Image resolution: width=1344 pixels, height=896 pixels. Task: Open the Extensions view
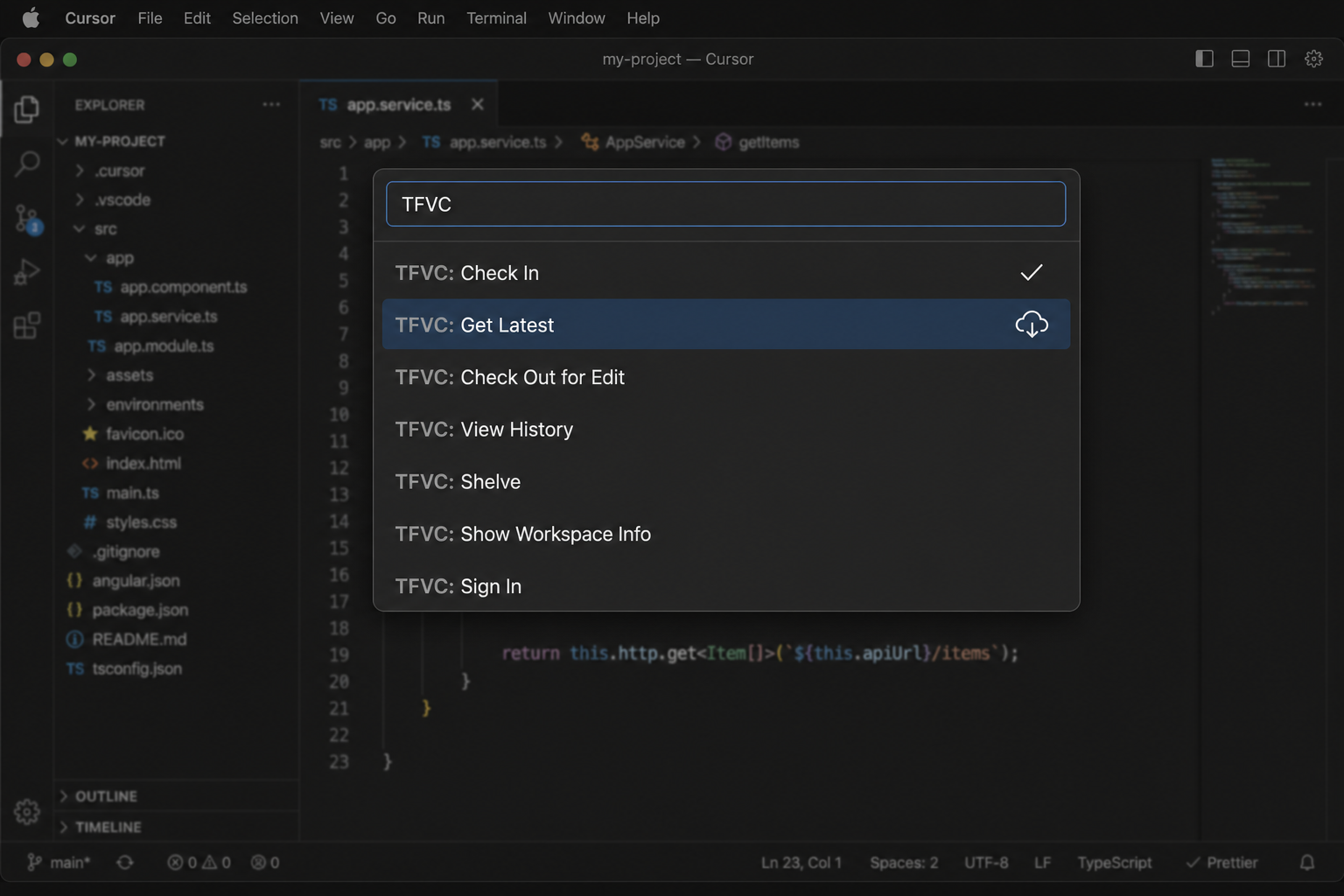pos(27,325)
